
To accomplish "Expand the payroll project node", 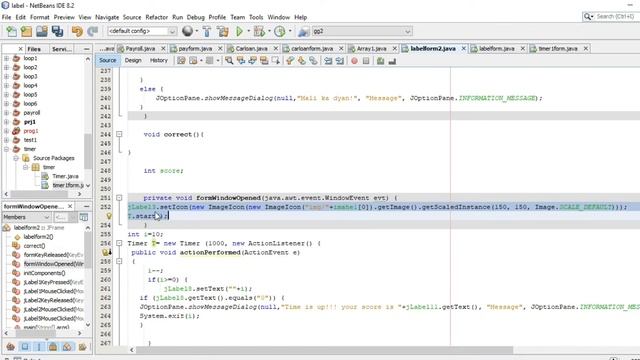I will click(x=7, y=113).
